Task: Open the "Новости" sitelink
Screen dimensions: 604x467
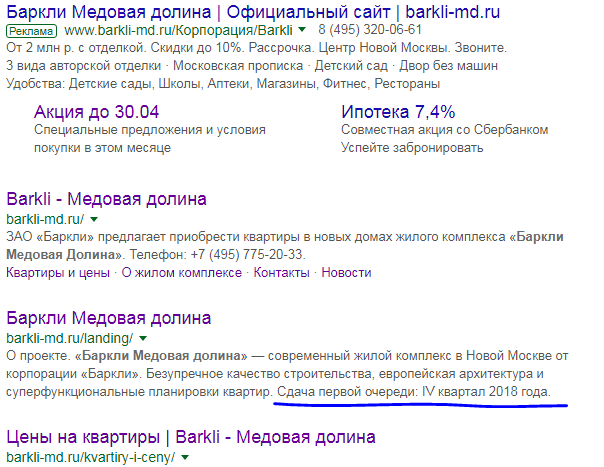Action: (346, 273)
